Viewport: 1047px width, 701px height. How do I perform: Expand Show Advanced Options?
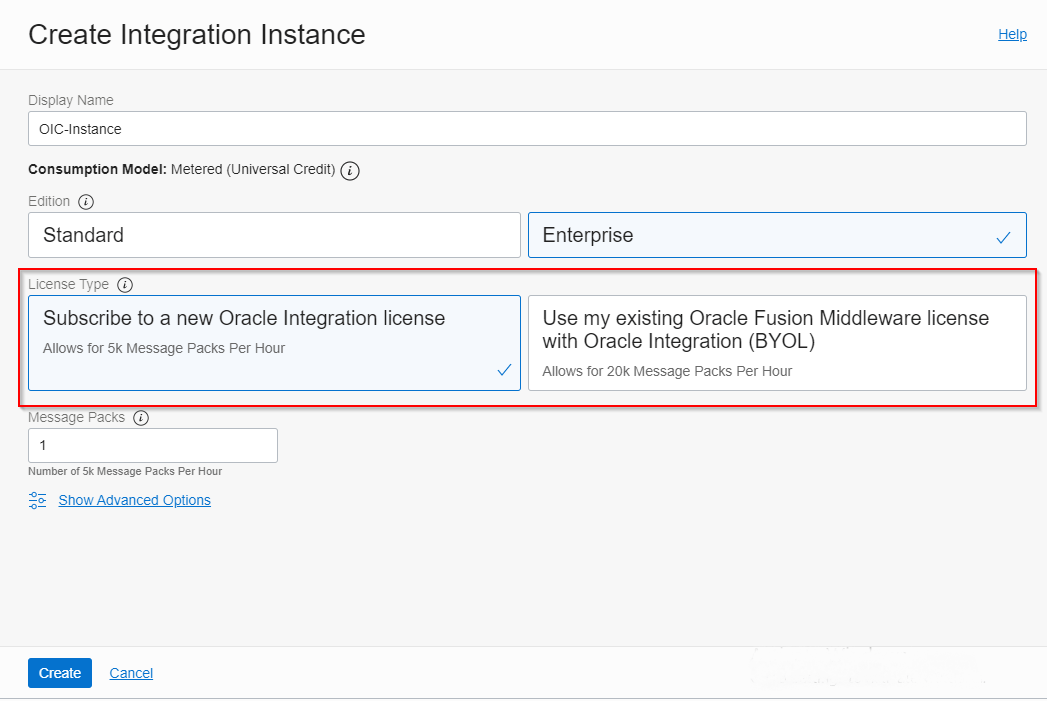[134, 500]
